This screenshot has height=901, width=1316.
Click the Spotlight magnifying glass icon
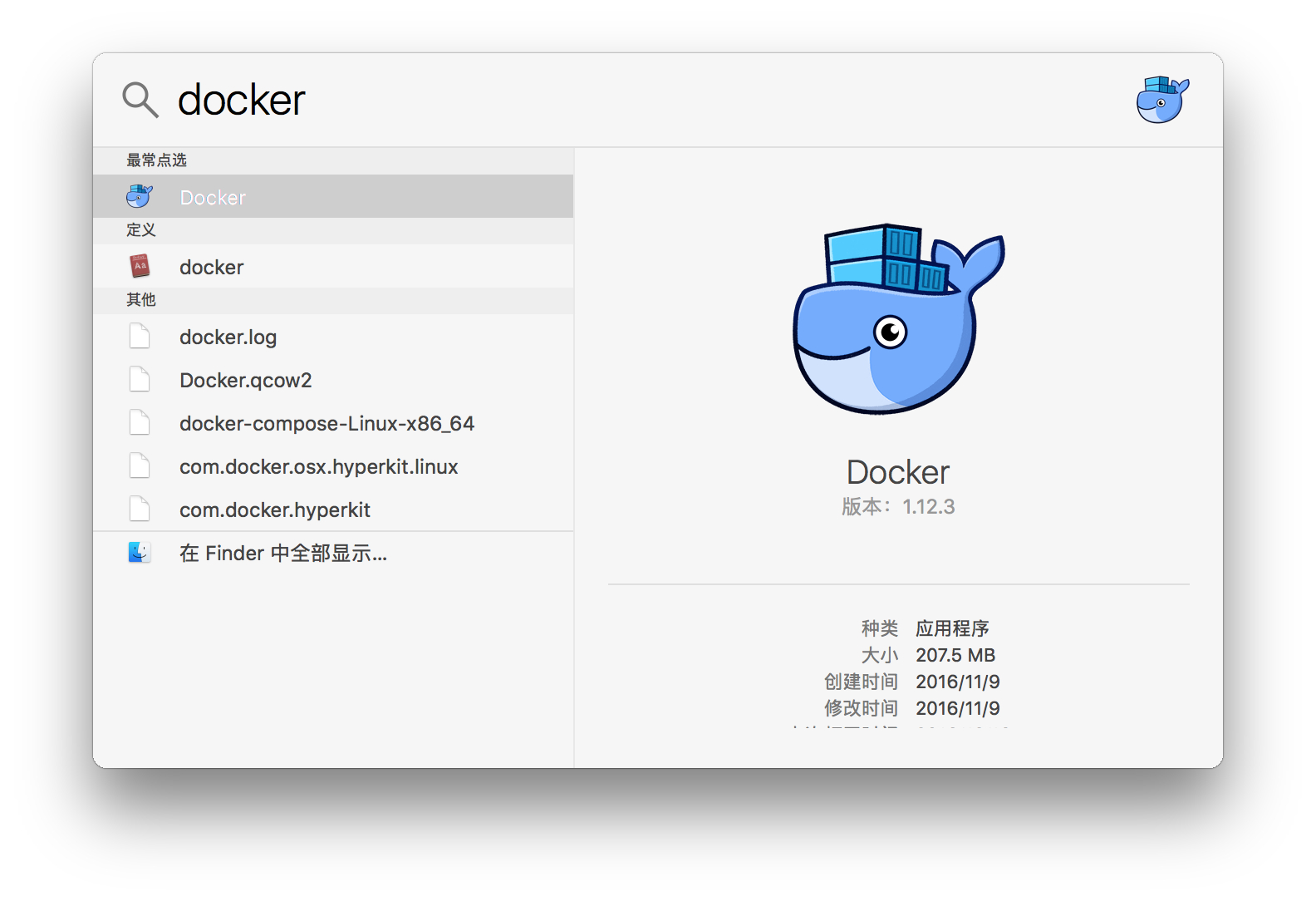(140, 100)
